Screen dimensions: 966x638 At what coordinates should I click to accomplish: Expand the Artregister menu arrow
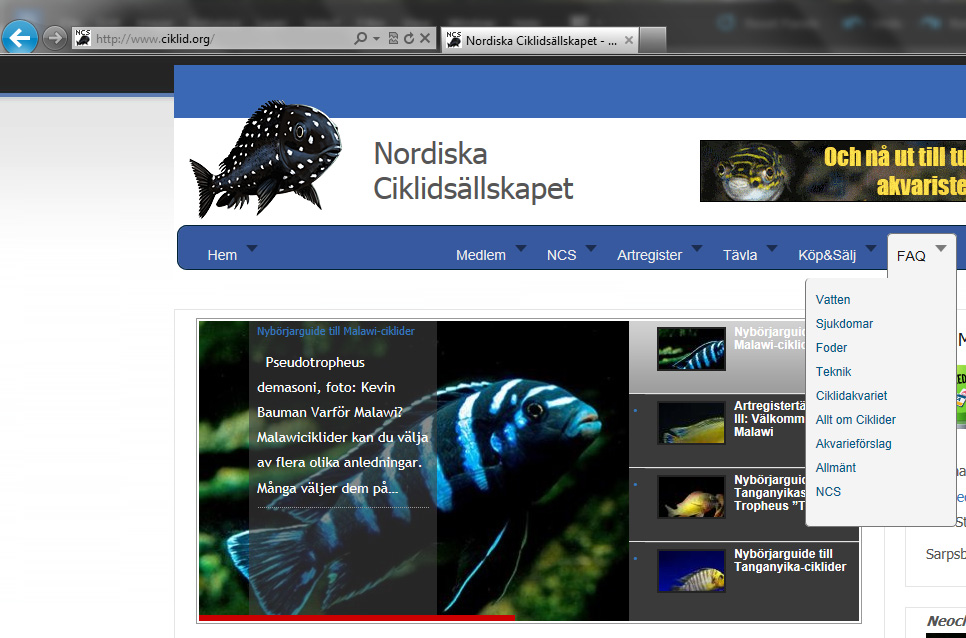click(x=697, y=248)
